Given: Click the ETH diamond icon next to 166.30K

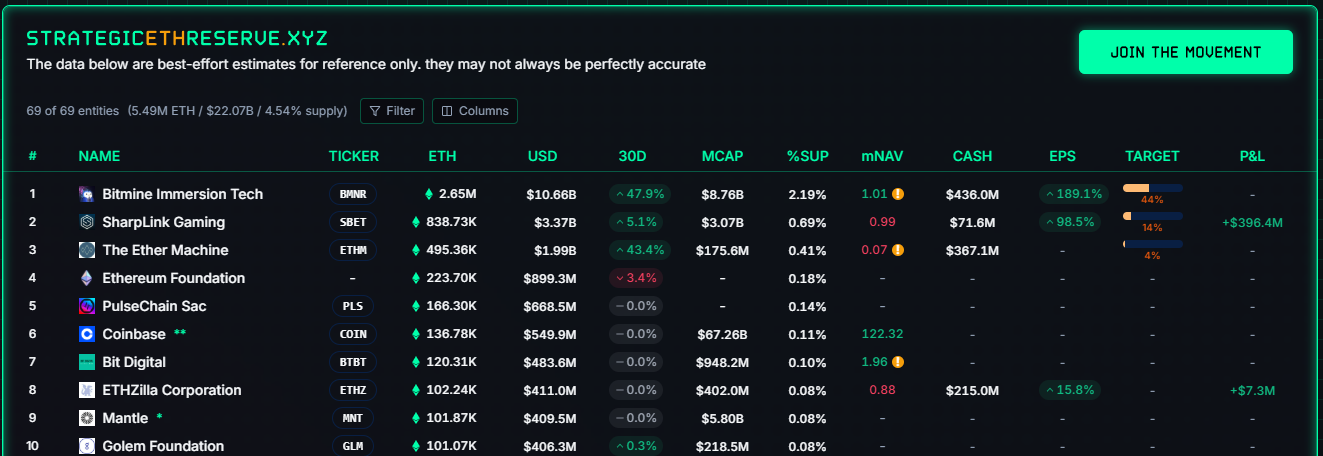Looking at the screenshot, I should [x=416, y=306].
